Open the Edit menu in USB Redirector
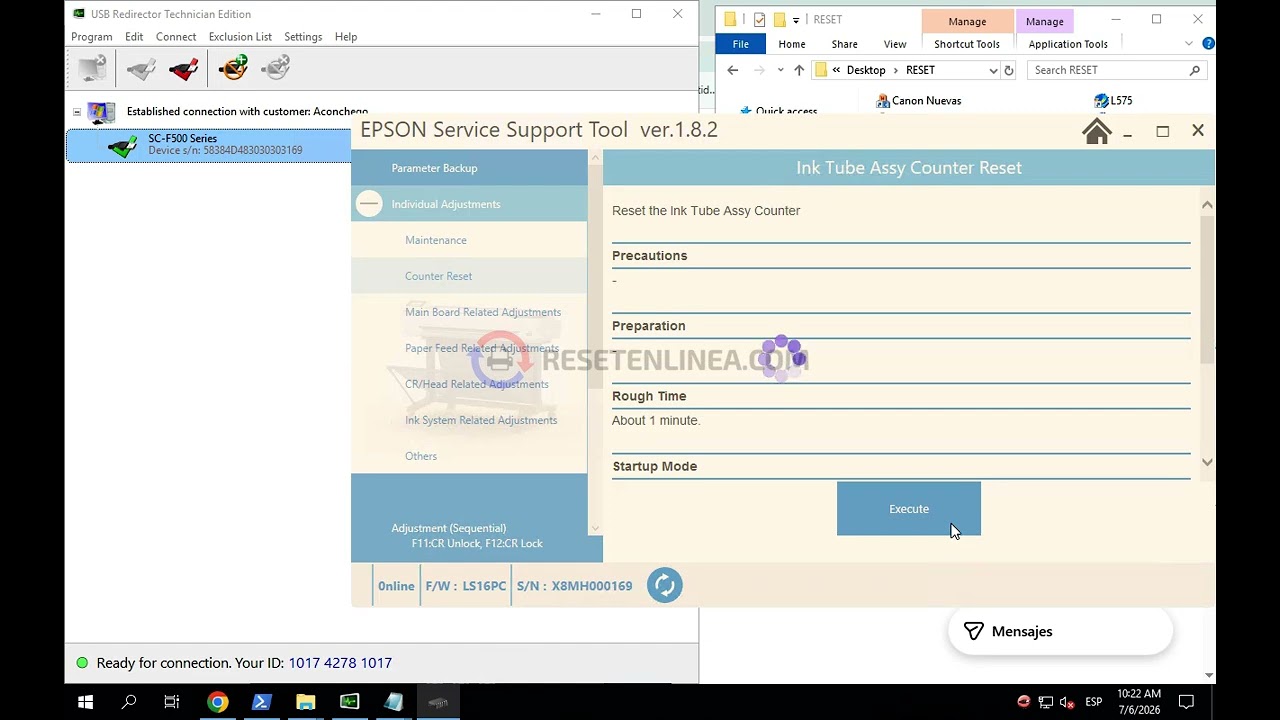 [134, 37]
